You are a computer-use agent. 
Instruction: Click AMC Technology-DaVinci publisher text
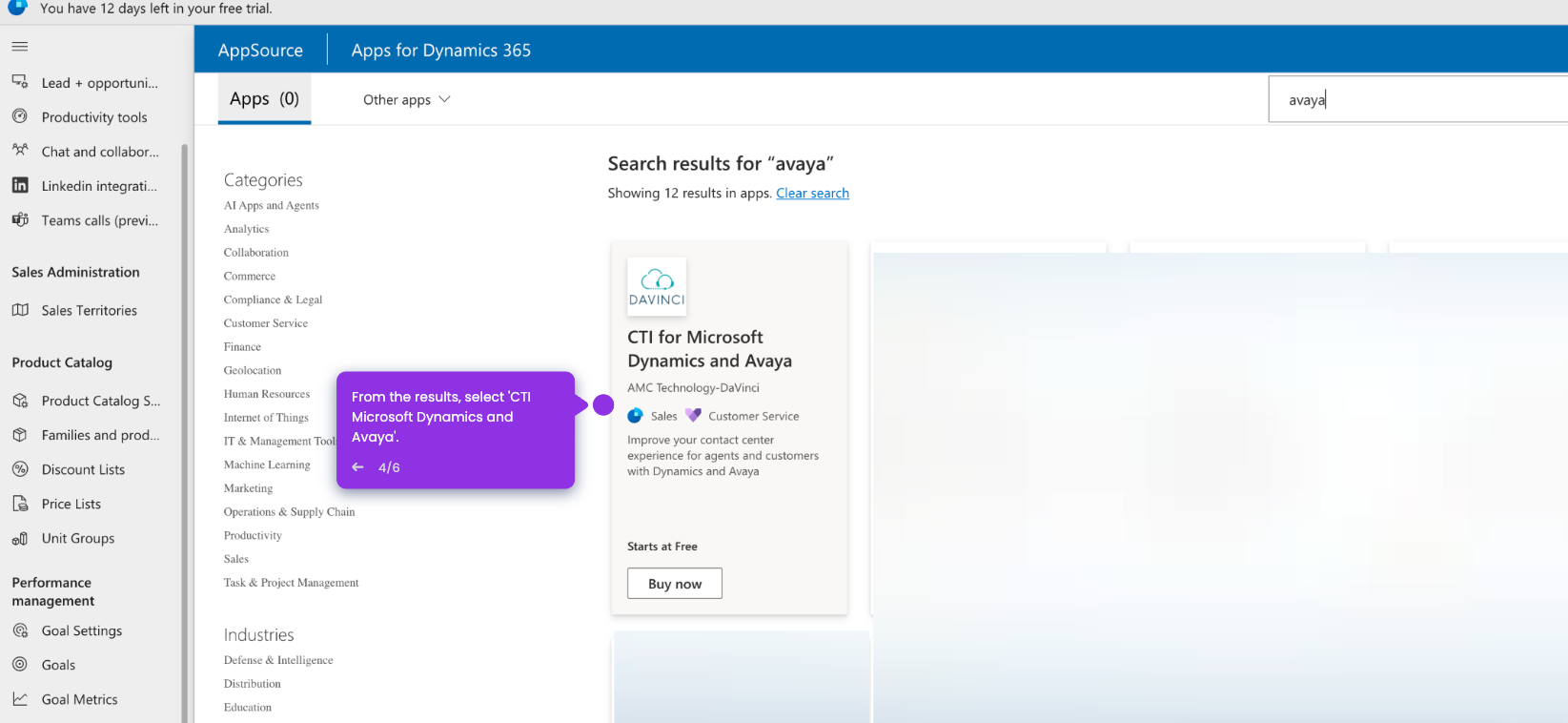(x=693, y=388)
